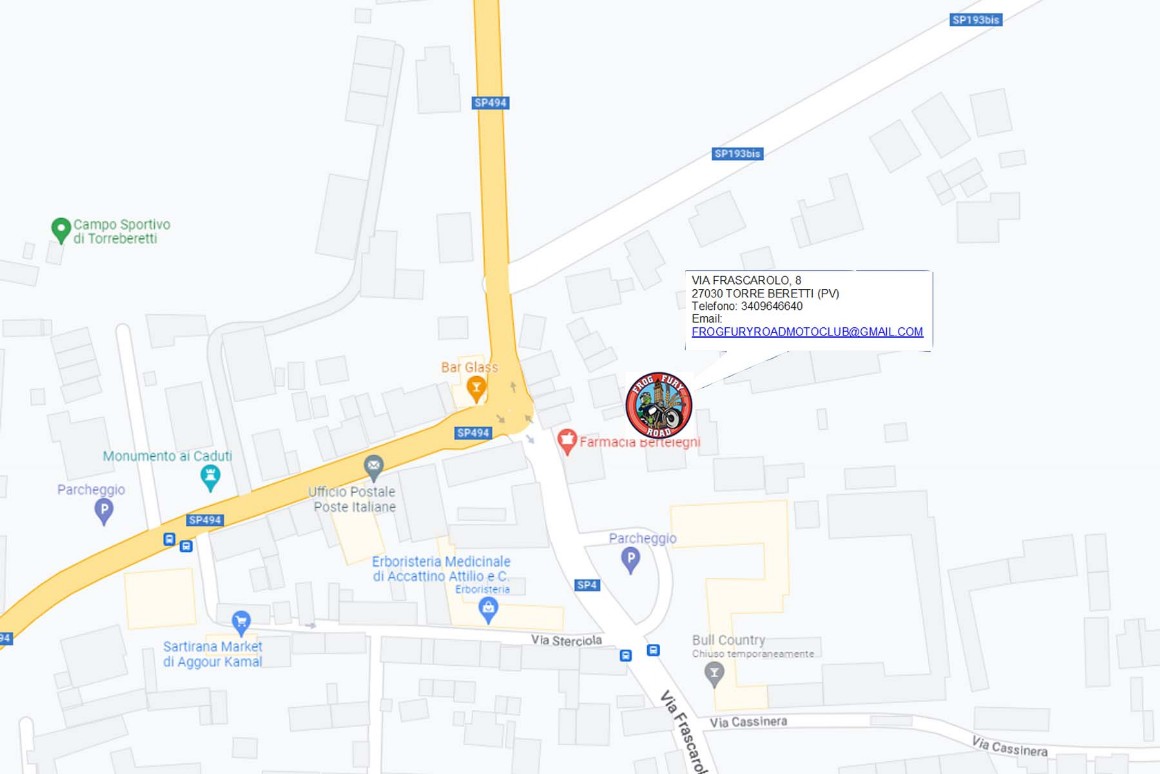
Task: Click the top SP494 road shield
Action: point(490,103)
